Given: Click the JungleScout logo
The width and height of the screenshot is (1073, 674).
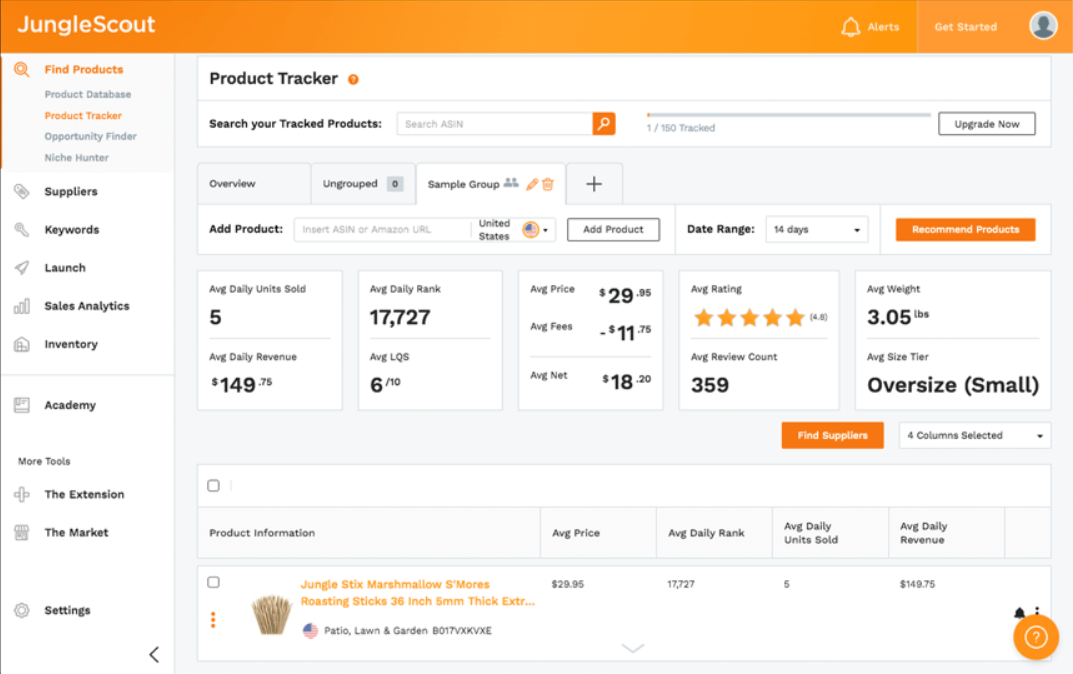Looking at the screenshot, I should [86, 25].
